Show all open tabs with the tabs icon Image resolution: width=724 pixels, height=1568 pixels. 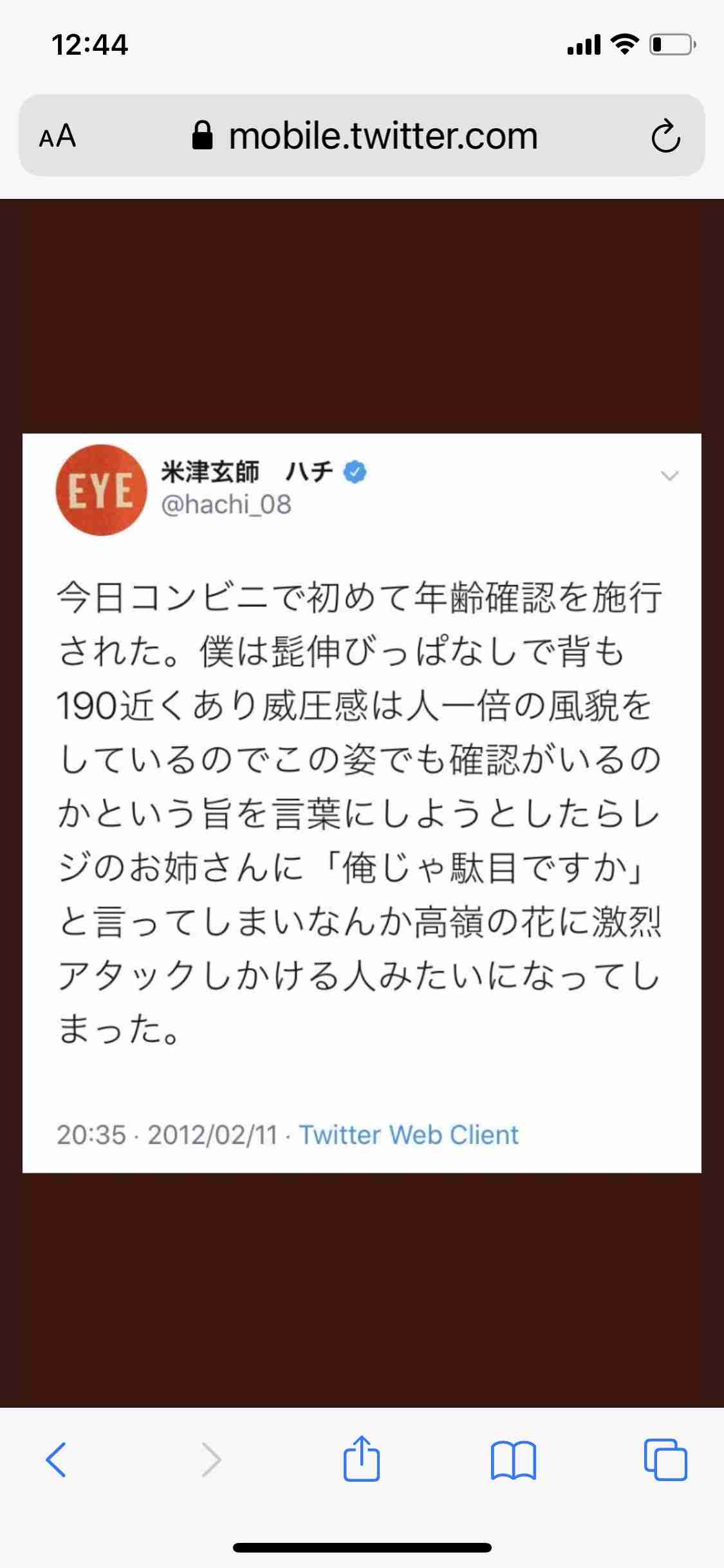click(x=665, y=1459)
